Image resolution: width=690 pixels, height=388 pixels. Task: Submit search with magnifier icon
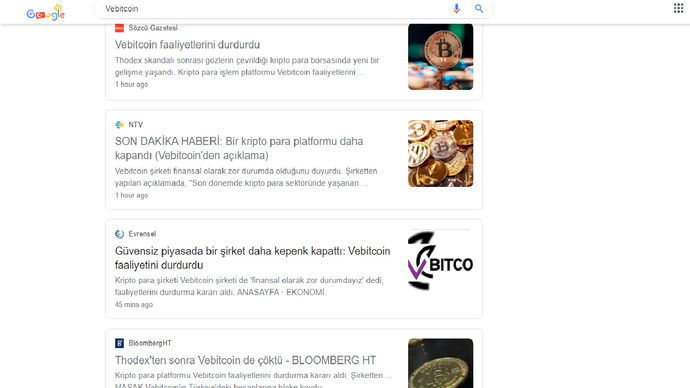click(x=479, y=8)
